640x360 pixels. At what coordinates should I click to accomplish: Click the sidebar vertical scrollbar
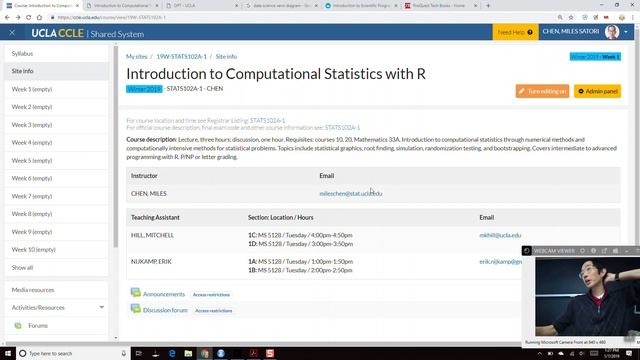click(116, 147)
